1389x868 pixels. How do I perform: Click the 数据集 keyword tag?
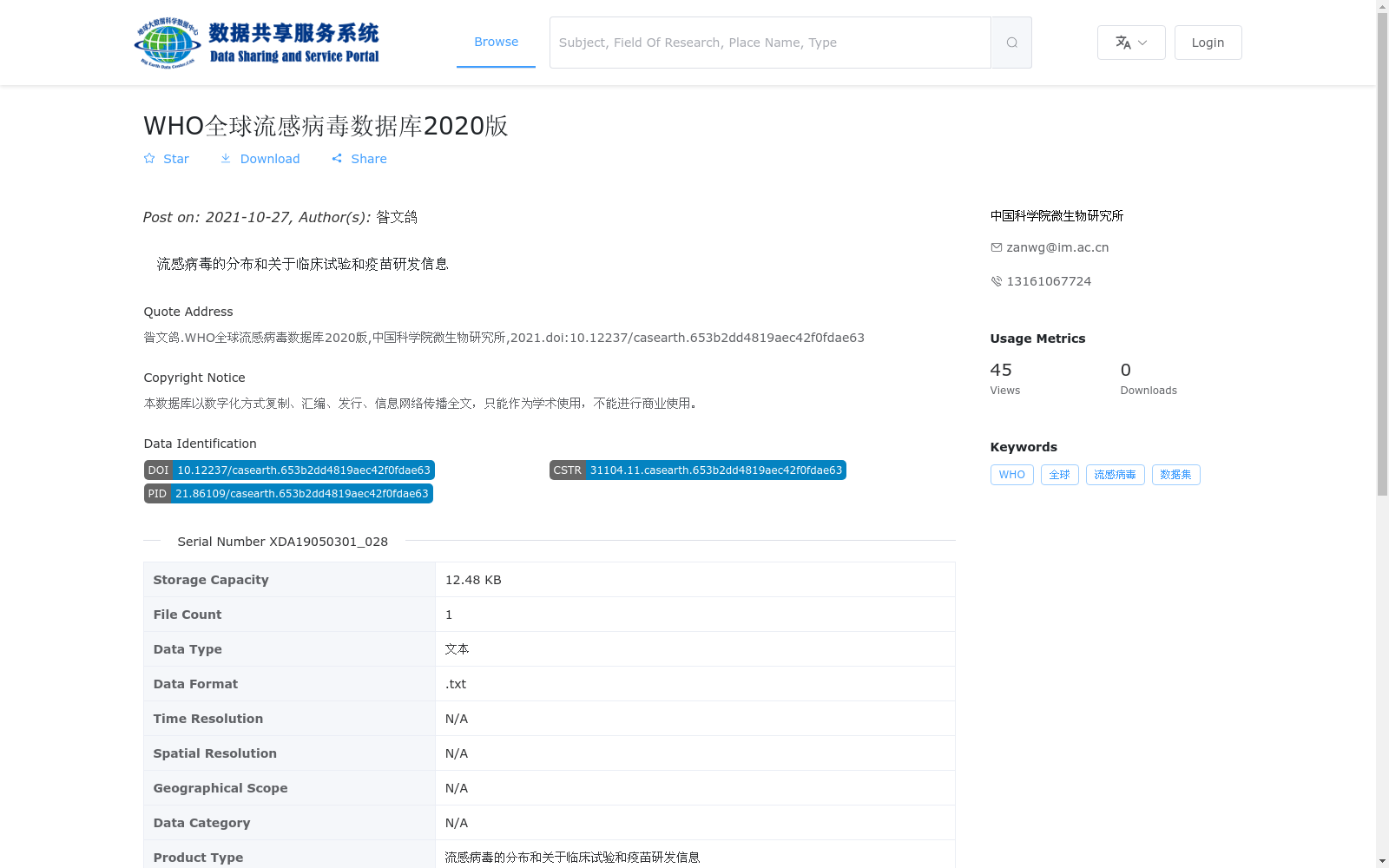[1175, 475]
